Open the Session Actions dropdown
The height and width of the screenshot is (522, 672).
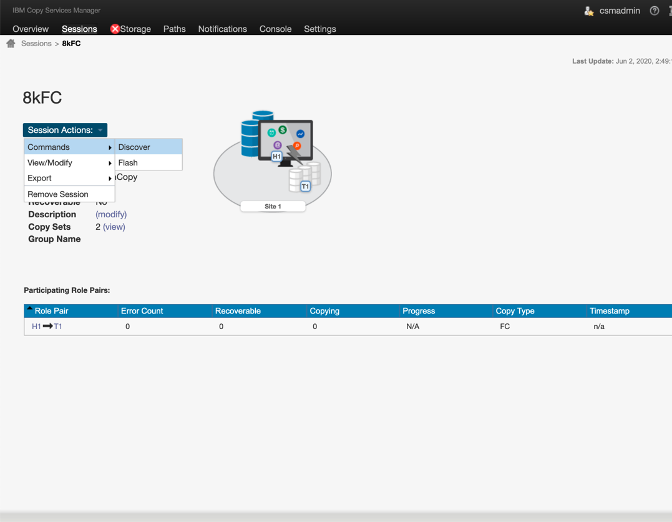point(65,130)
